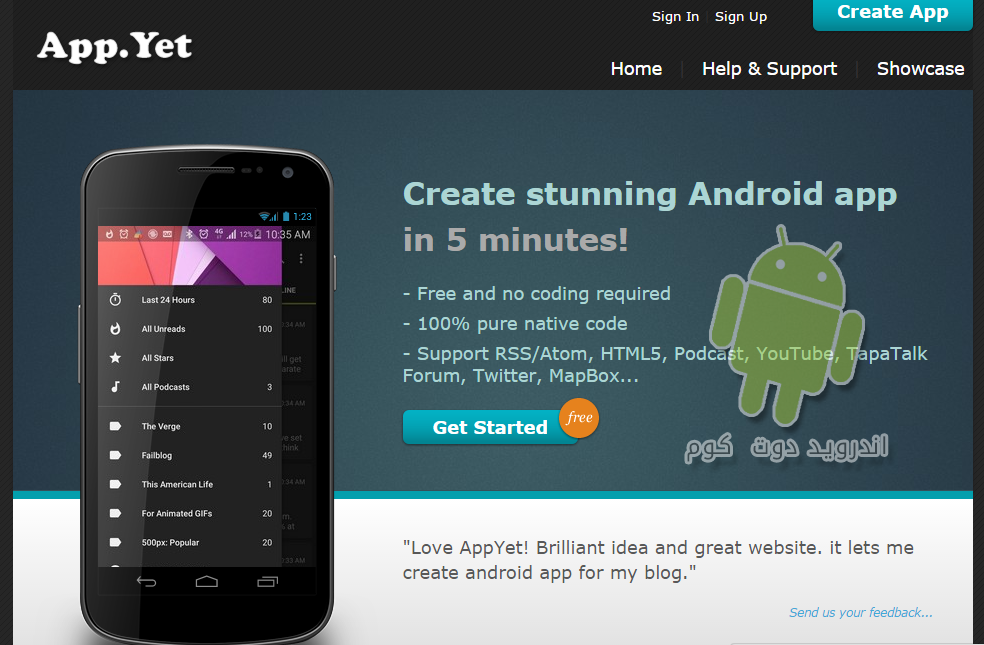
Task: Click the Create App button
Action: [892, 14]
